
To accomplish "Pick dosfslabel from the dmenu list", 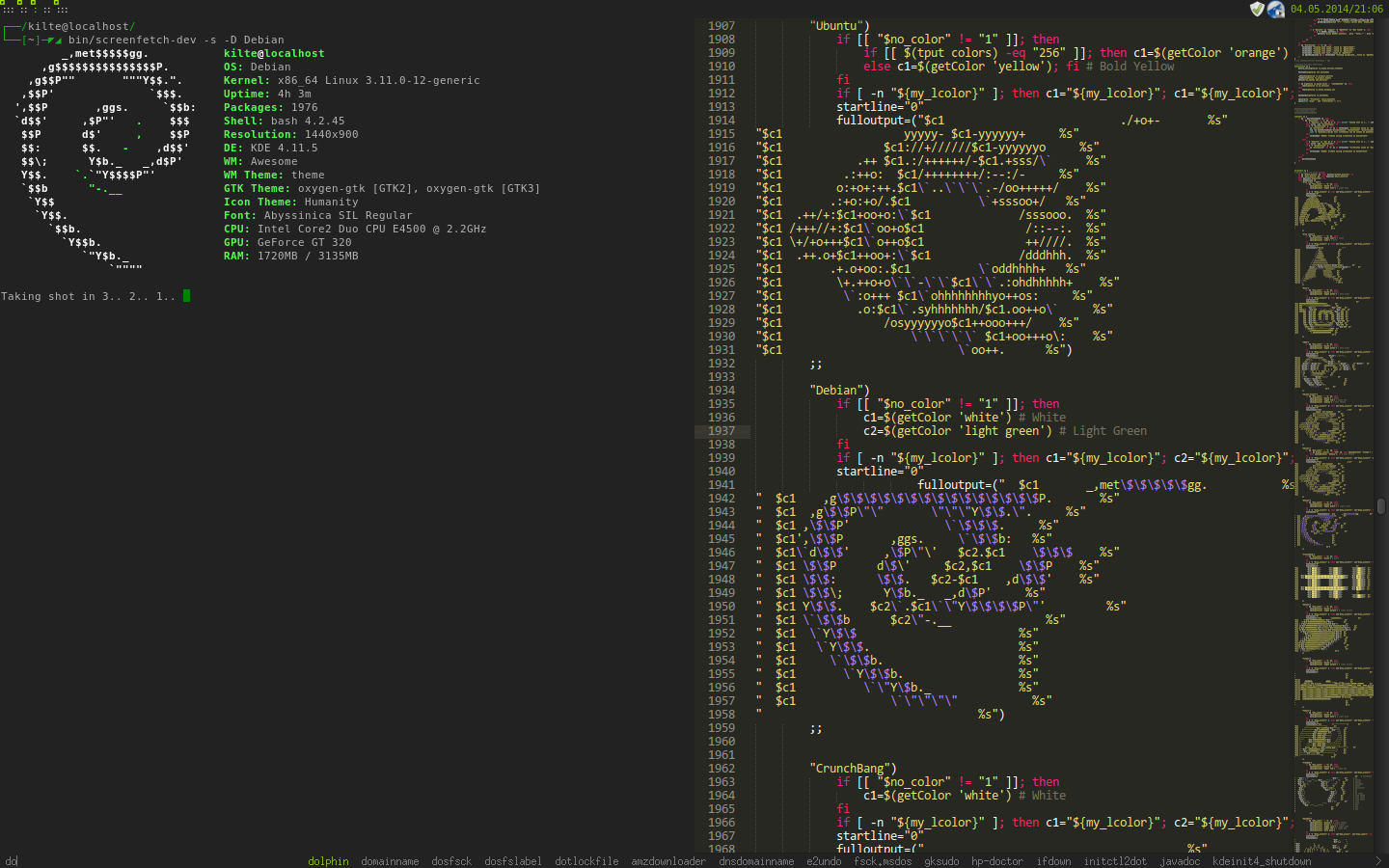I will point(513,861).
